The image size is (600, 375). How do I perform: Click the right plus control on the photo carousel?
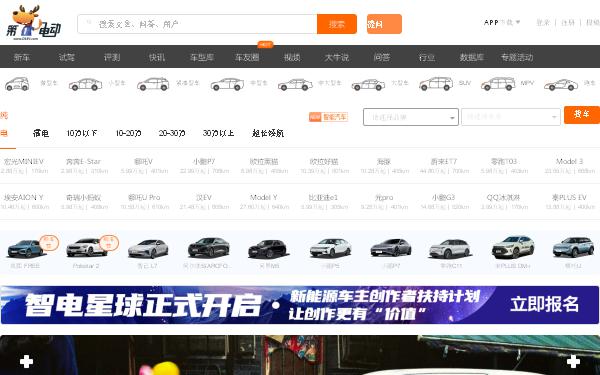(x=573, y=361)
